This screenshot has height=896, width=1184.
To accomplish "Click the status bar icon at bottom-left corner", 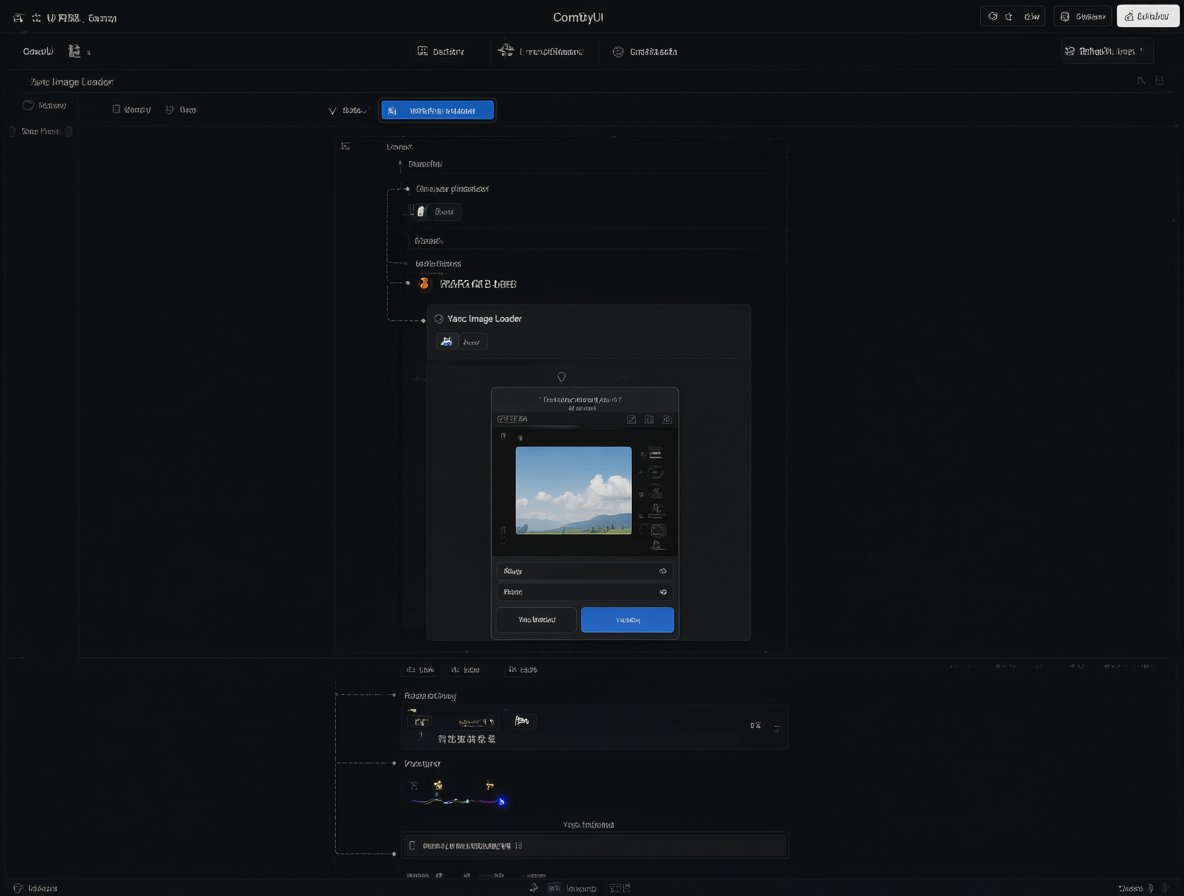I will [17, 888].
